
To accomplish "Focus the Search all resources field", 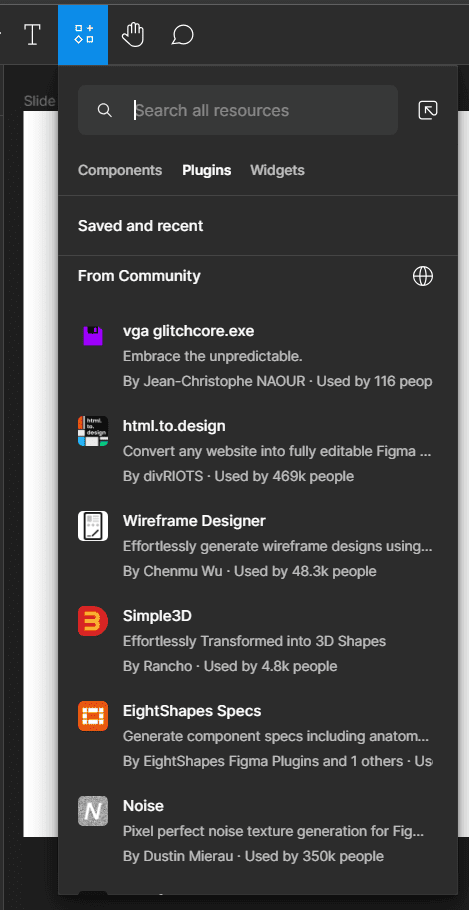I will click(238, 110).
